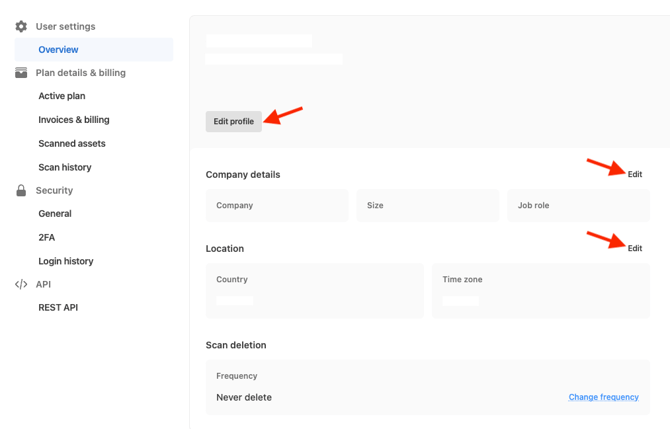View Scan history
The width and height of the screenshot is (670, 429).
[65, 167]
